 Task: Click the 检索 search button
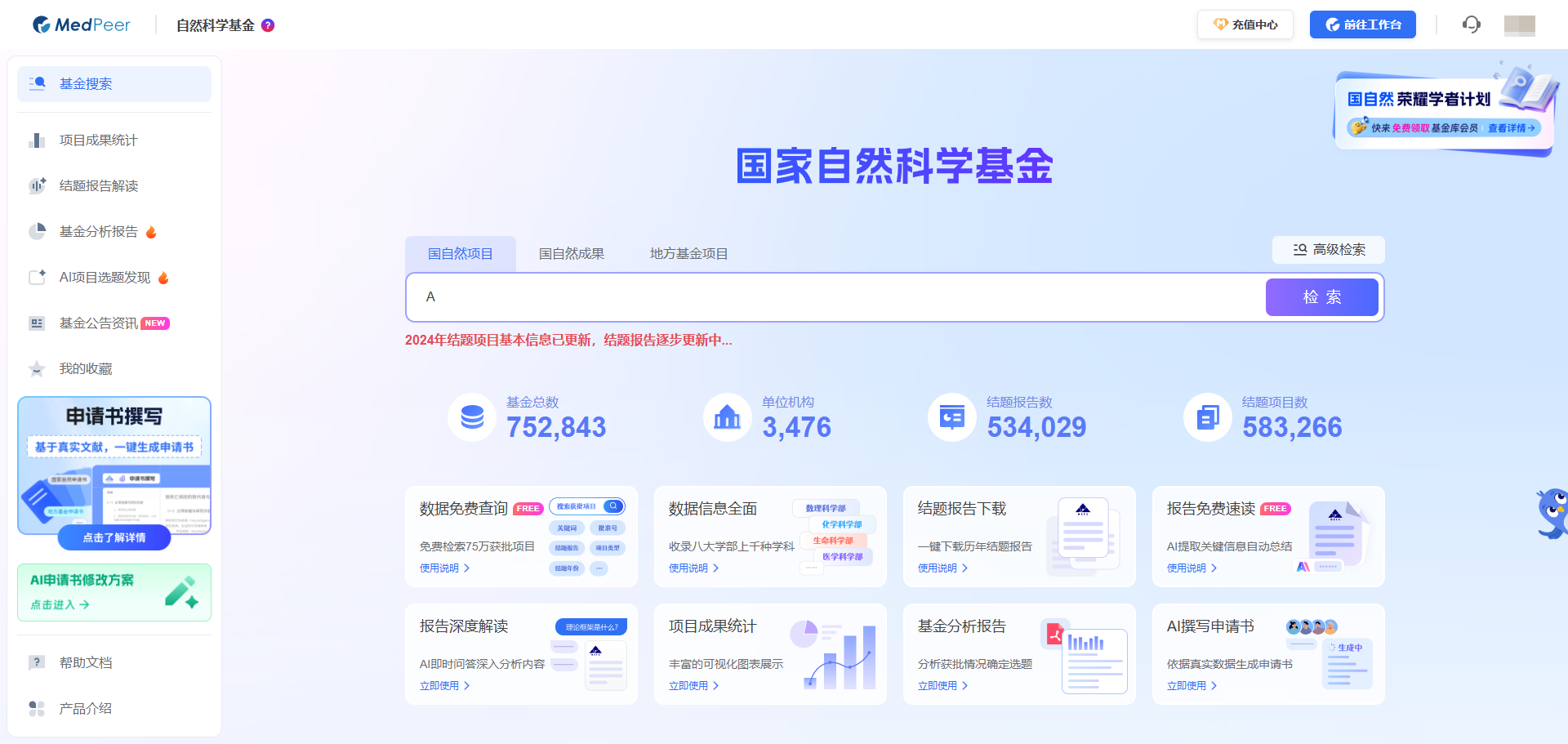pos(1322,297)
